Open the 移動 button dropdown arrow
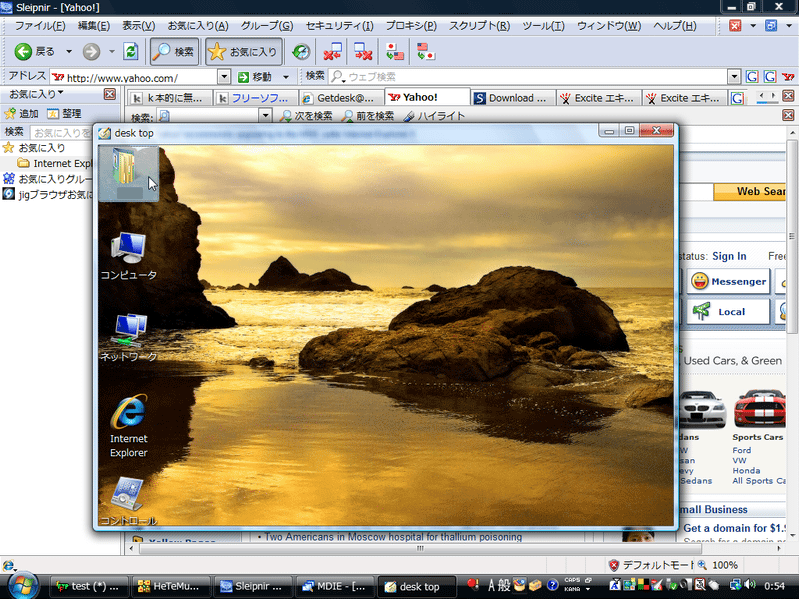This screenshot has height=599, width=799. 286,77
